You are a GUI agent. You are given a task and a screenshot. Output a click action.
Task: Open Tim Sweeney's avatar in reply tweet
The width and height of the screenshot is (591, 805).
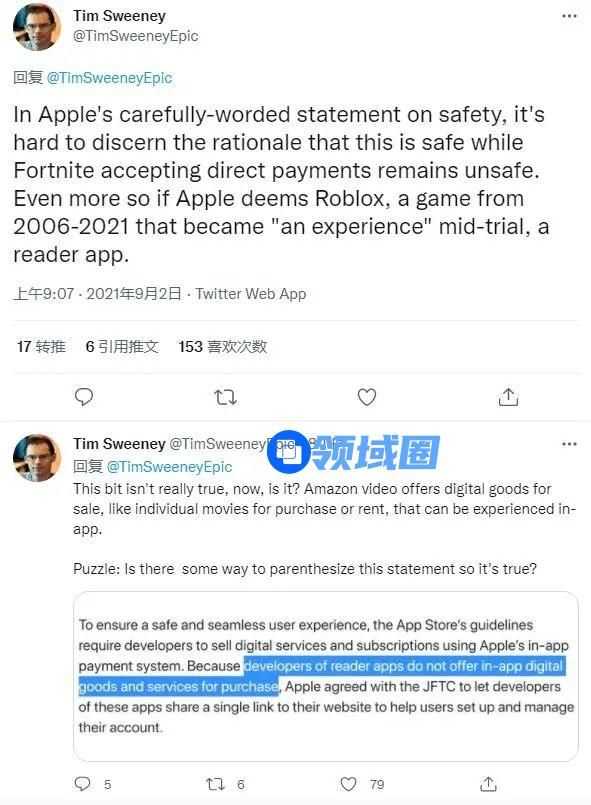click(37, 457)
